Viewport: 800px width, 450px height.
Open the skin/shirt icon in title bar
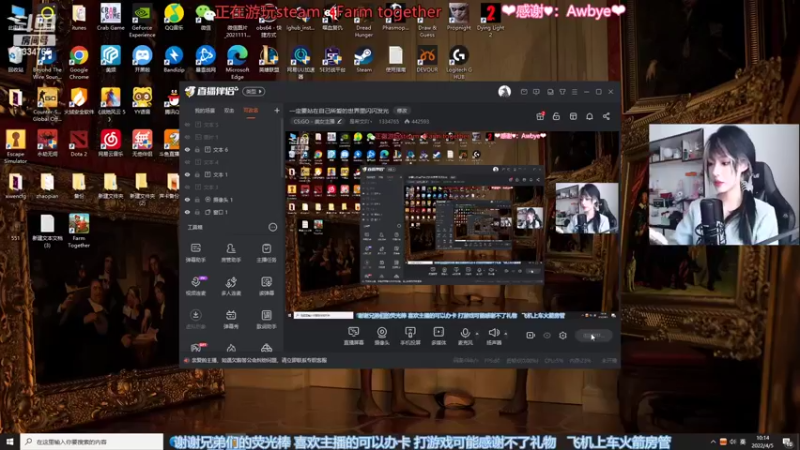562,92
